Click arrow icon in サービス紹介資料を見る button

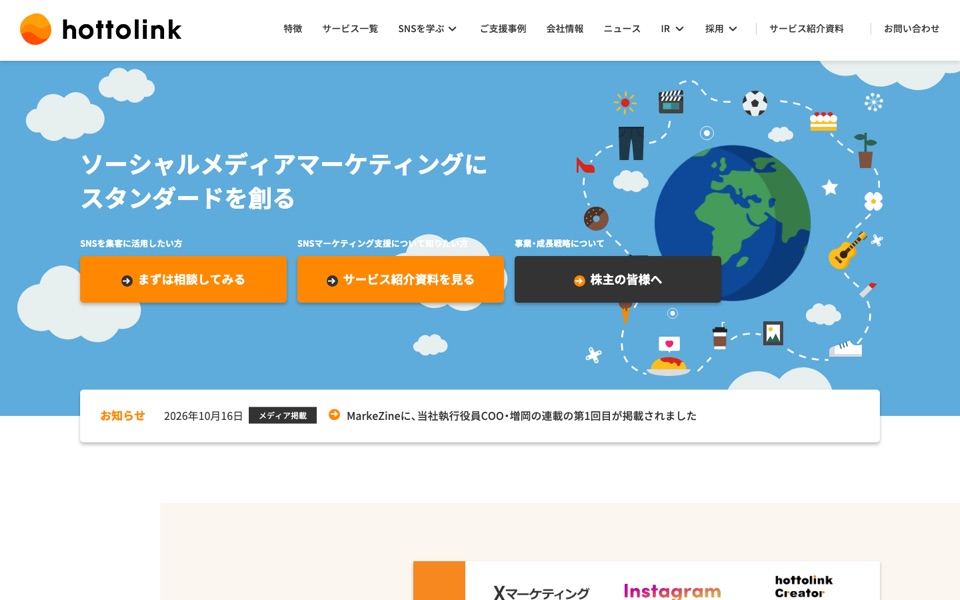pyautogui.click(x=332, y=281)
